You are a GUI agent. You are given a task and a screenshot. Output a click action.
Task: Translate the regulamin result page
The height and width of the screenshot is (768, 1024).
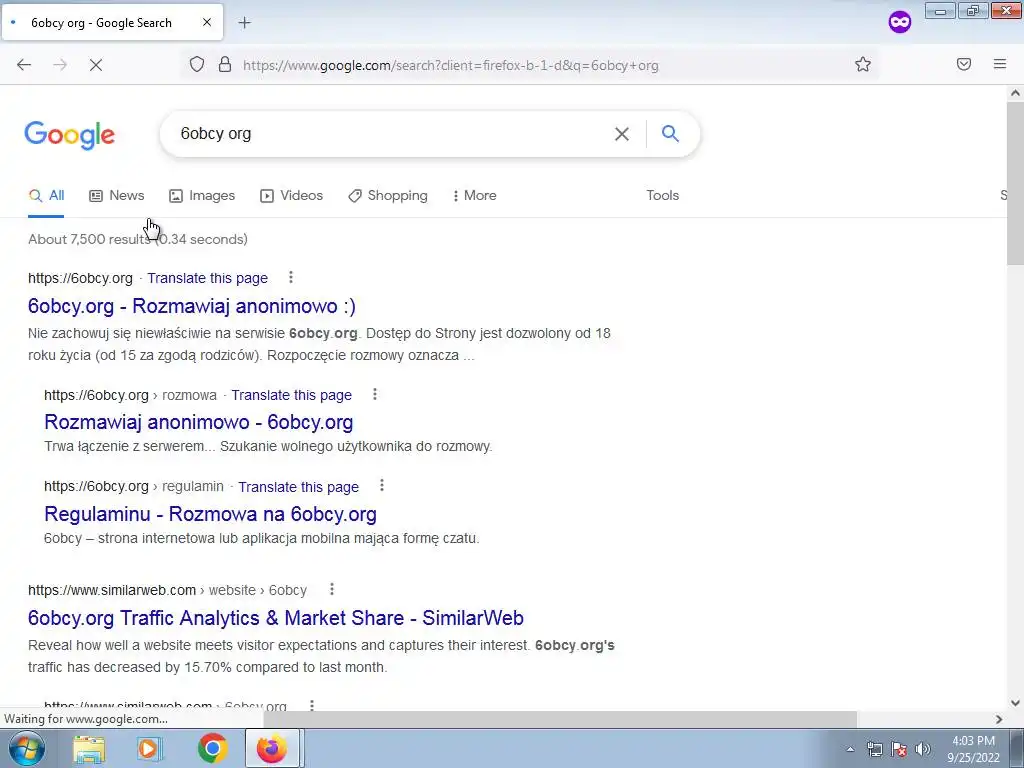[x=298, y=487]
